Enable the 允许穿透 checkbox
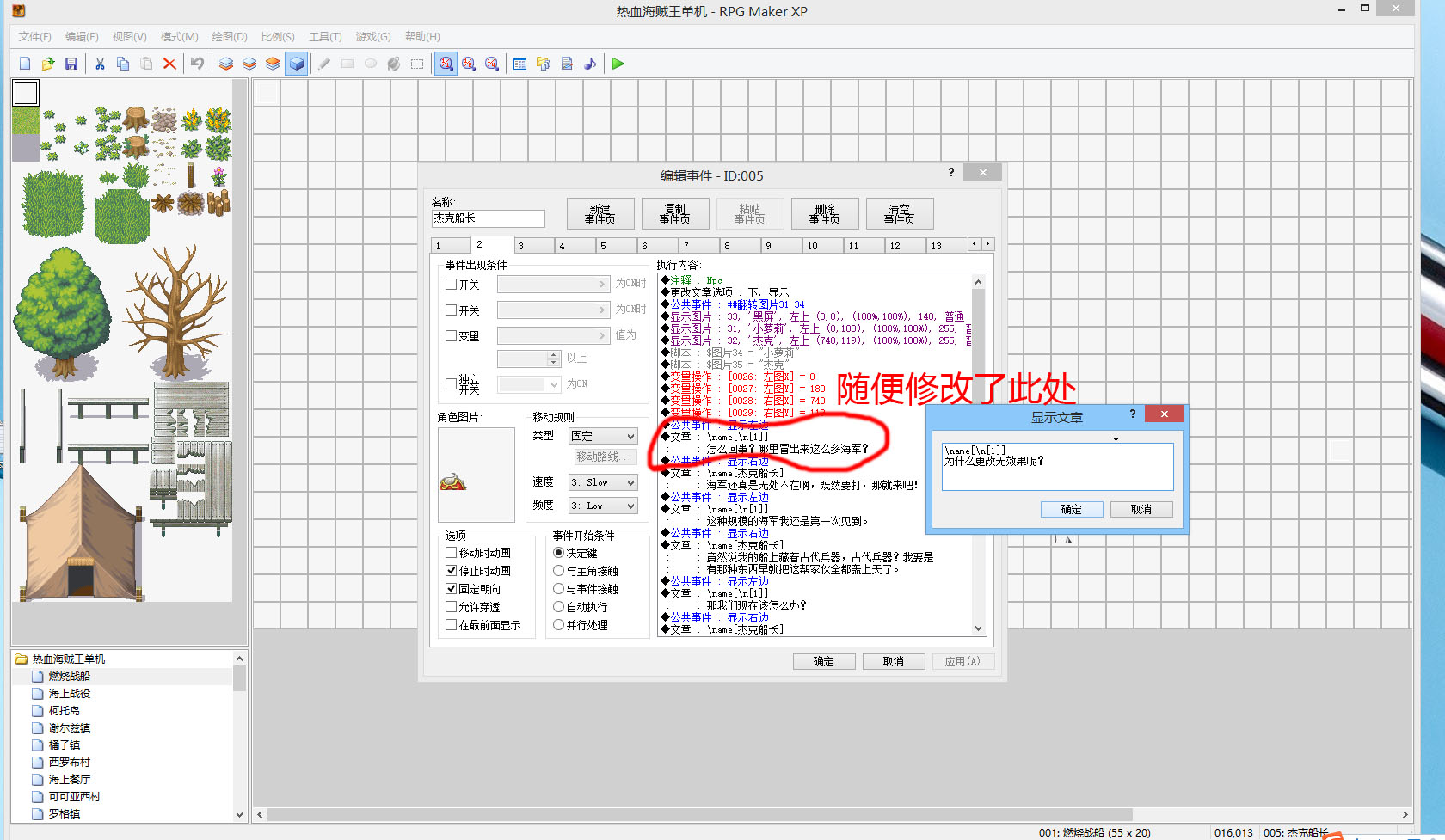 (x=452, y=607)
